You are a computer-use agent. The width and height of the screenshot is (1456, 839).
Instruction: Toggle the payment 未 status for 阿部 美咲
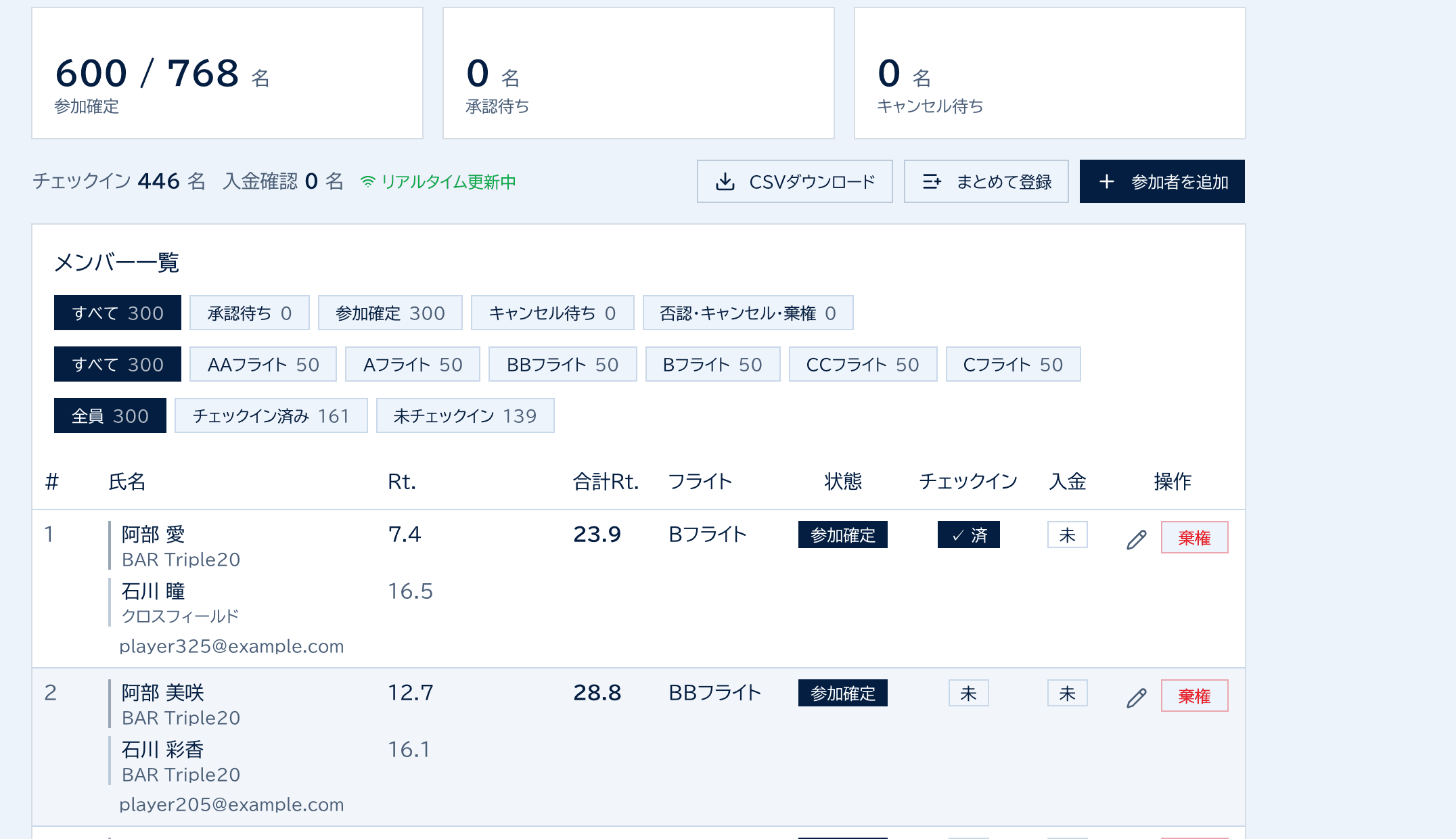(1068, 693)
